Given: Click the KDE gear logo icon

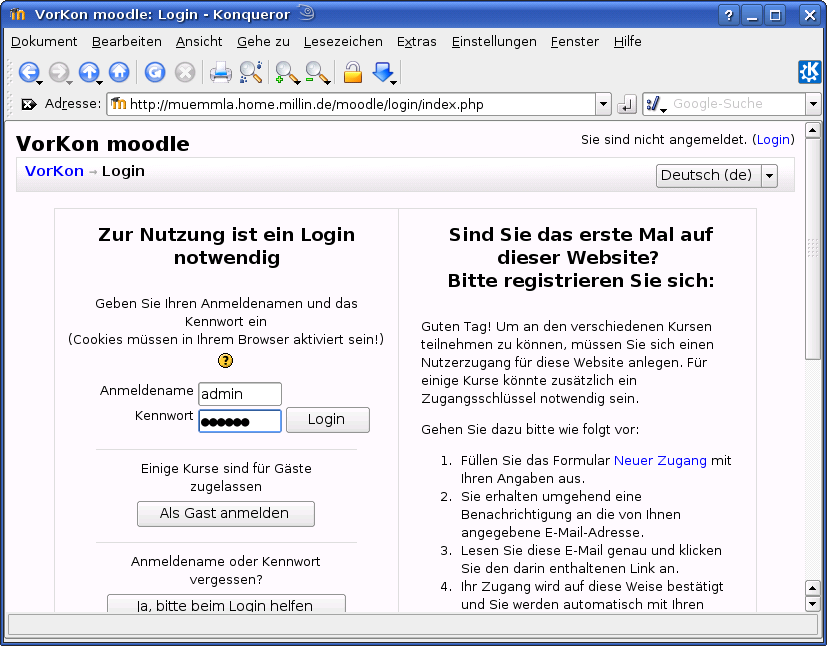Looking at the screenshot, I should pos(810,72).
